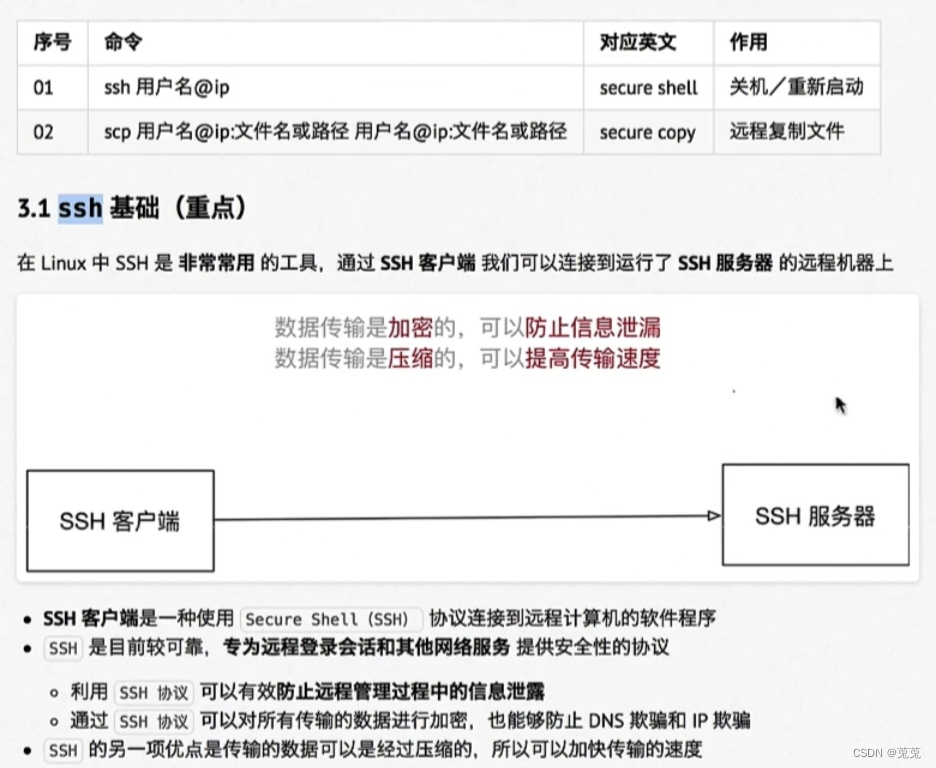
Task: Click the '序号' table header cell
Action: coord(53,42)
